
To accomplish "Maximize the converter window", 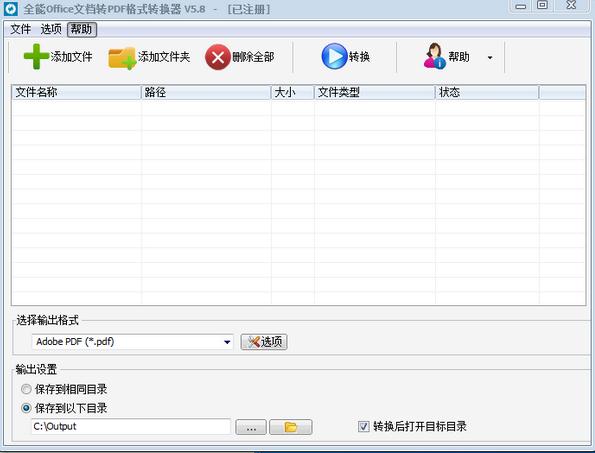I will tap(543, 5).
